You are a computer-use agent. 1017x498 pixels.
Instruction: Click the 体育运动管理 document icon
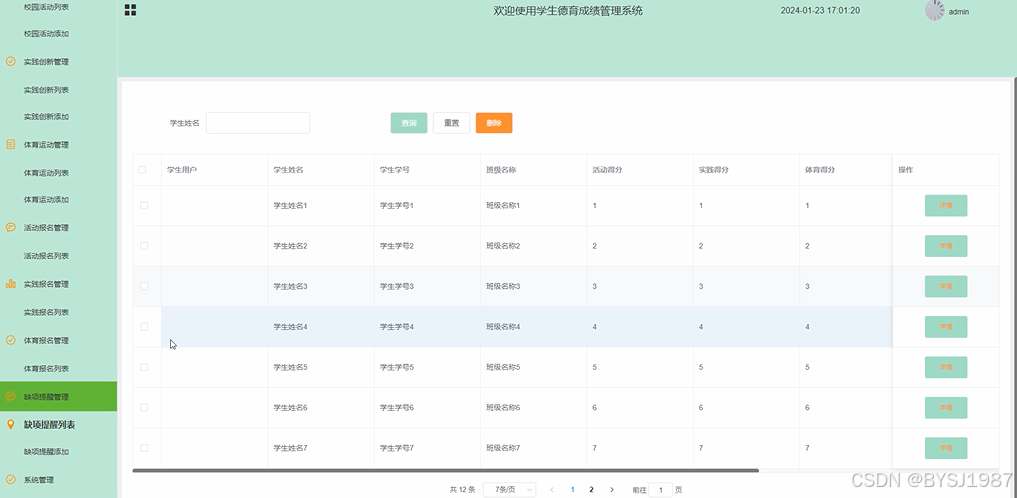point(10,145)
